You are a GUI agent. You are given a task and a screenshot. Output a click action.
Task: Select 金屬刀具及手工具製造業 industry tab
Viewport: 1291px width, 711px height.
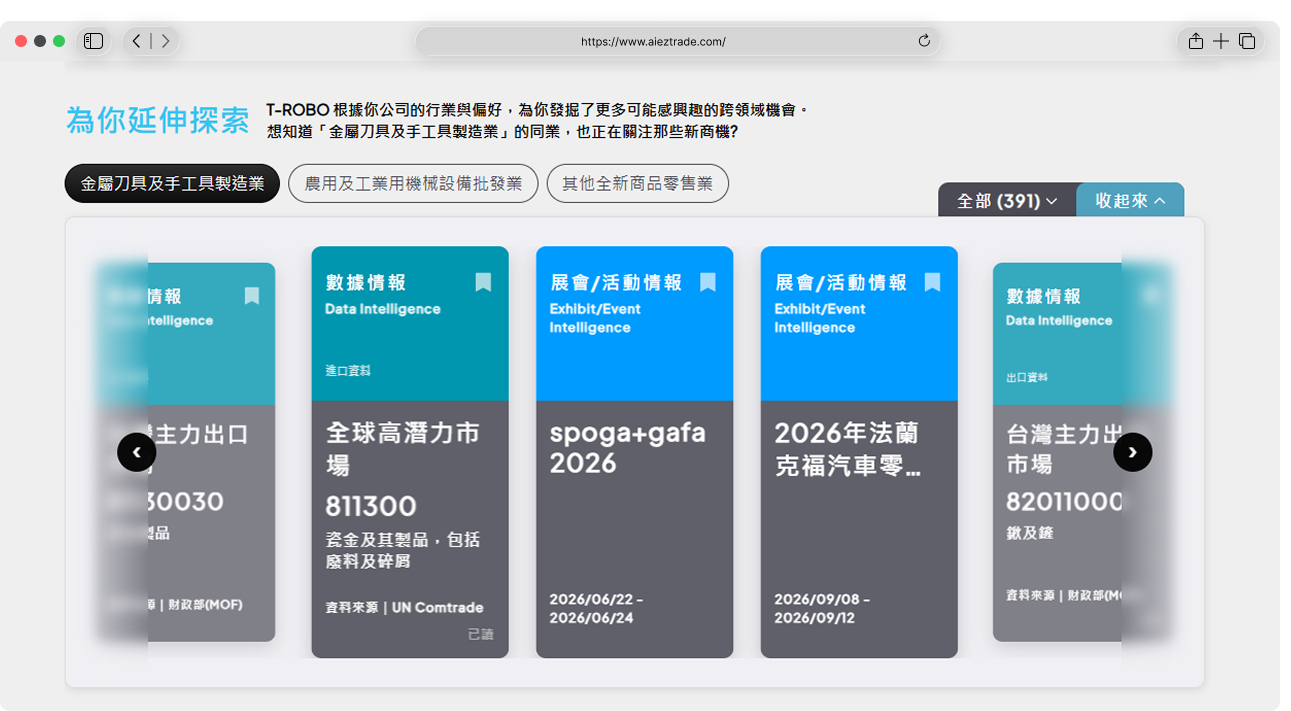[x=172, y=184]
